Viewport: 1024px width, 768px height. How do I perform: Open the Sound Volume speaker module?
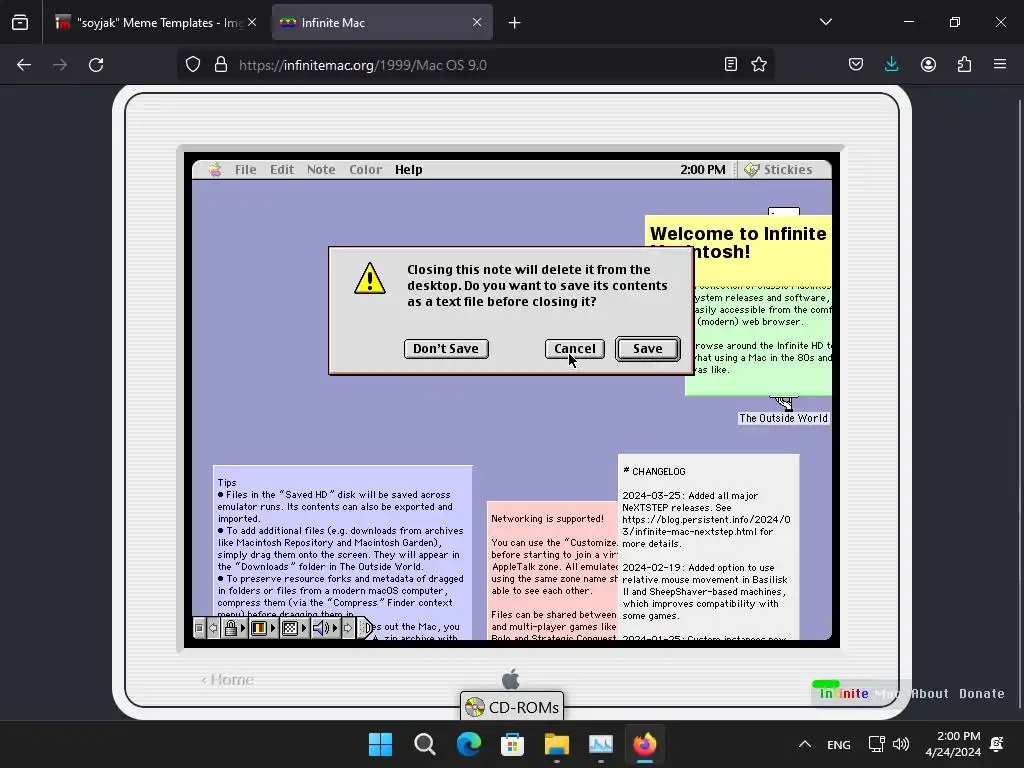click(321, 628)
